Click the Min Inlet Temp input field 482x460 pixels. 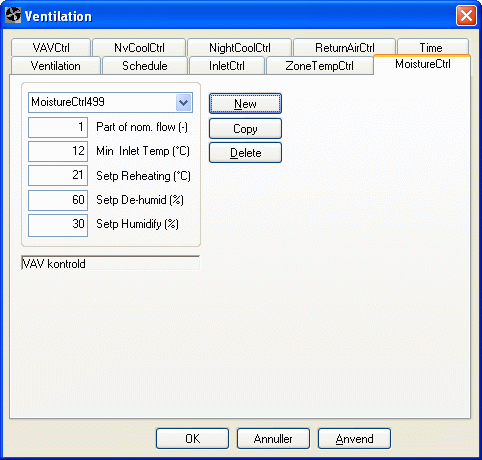[x=58, y=151]
